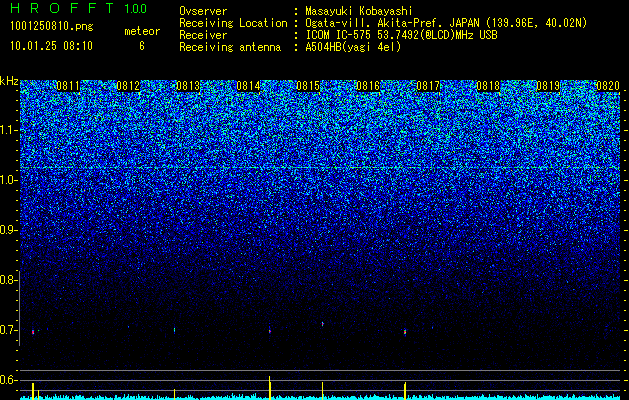The width and height of the screenshot is (629, 400).
Task: Click the 0813 time marker
Action: [188, 86]
